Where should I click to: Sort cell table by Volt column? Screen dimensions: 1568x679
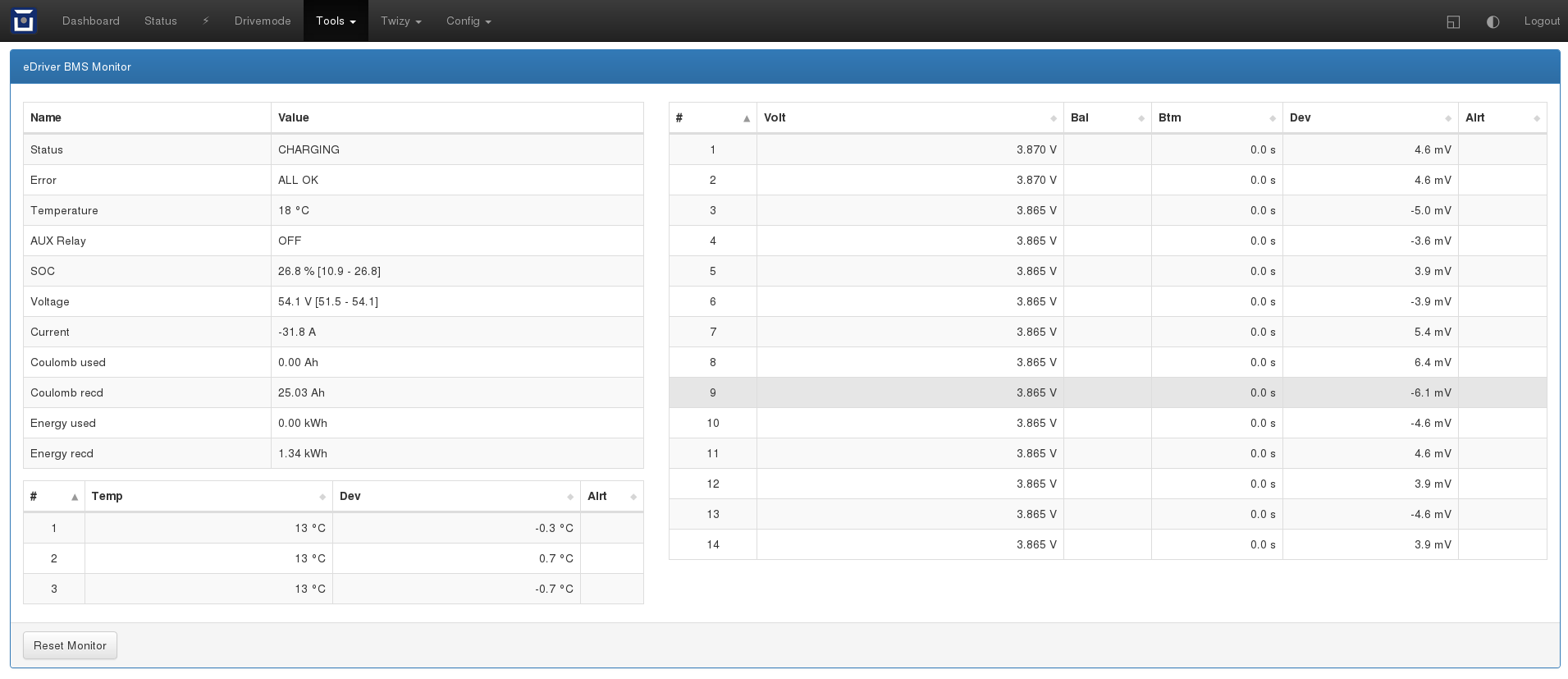tap(909, 117)
